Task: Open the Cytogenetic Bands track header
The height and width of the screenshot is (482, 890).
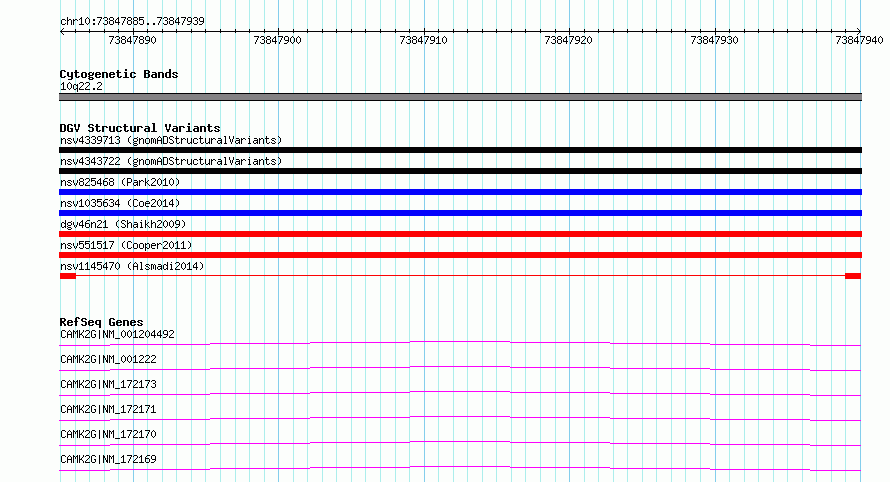Action: [x=119, y=74]
